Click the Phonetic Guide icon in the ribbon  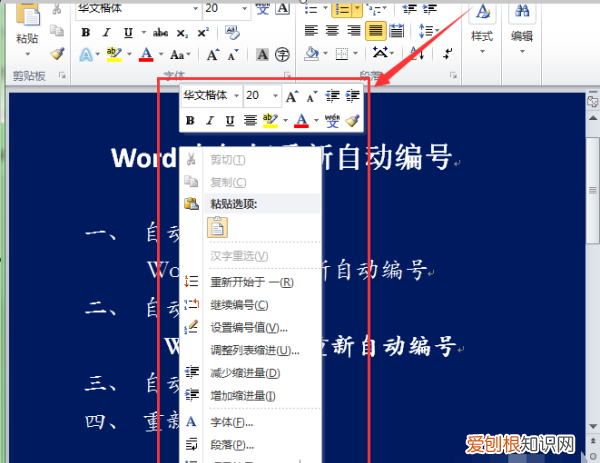tap(262, 8)
